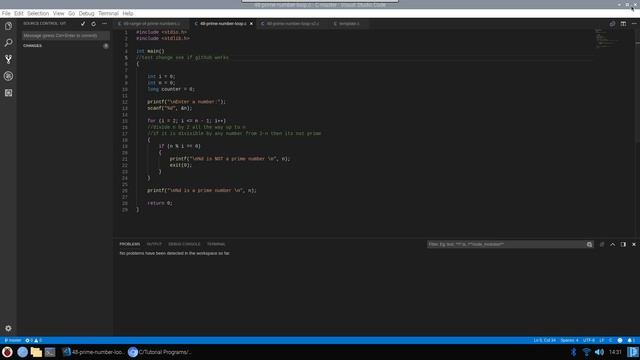
Task: Split the editor to the right
Action: coord(623,24)
